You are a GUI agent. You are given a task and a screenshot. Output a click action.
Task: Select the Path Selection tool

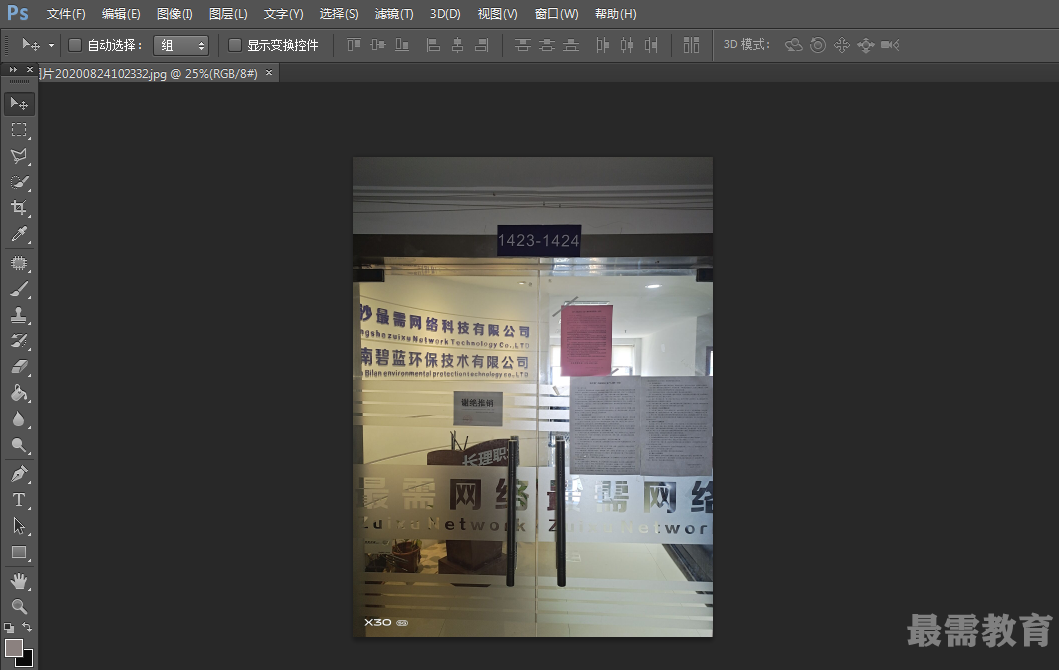19,526
